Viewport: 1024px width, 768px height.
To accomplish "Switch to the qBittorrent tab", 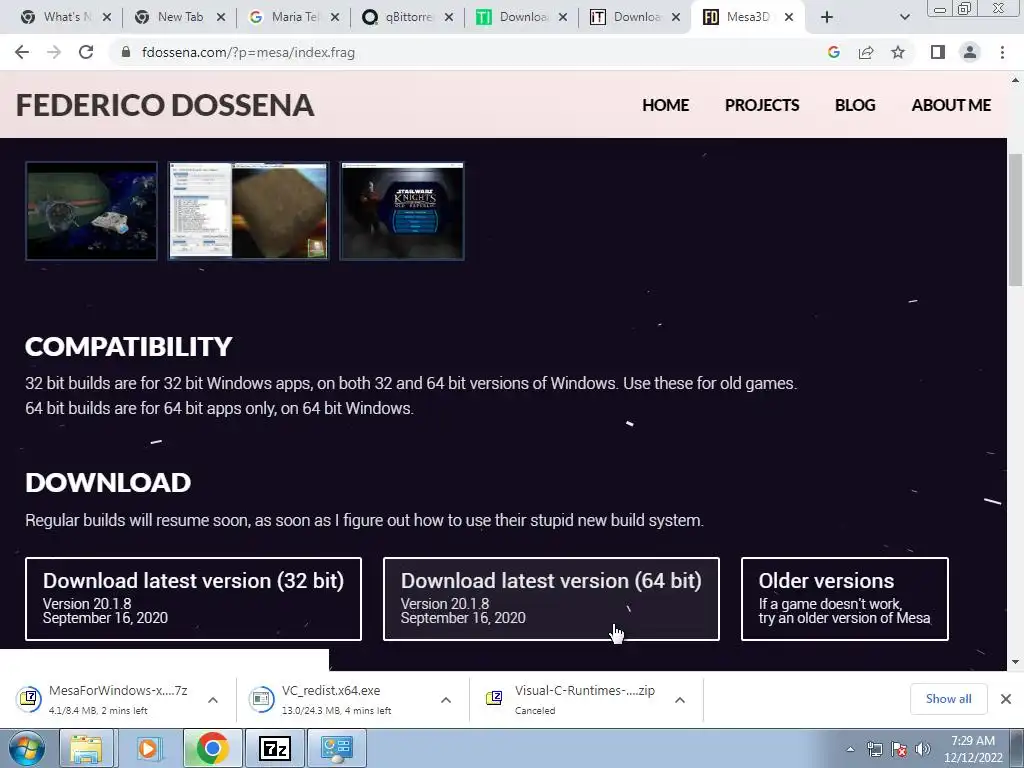I will pyautogui.click(x=407, y=17).
